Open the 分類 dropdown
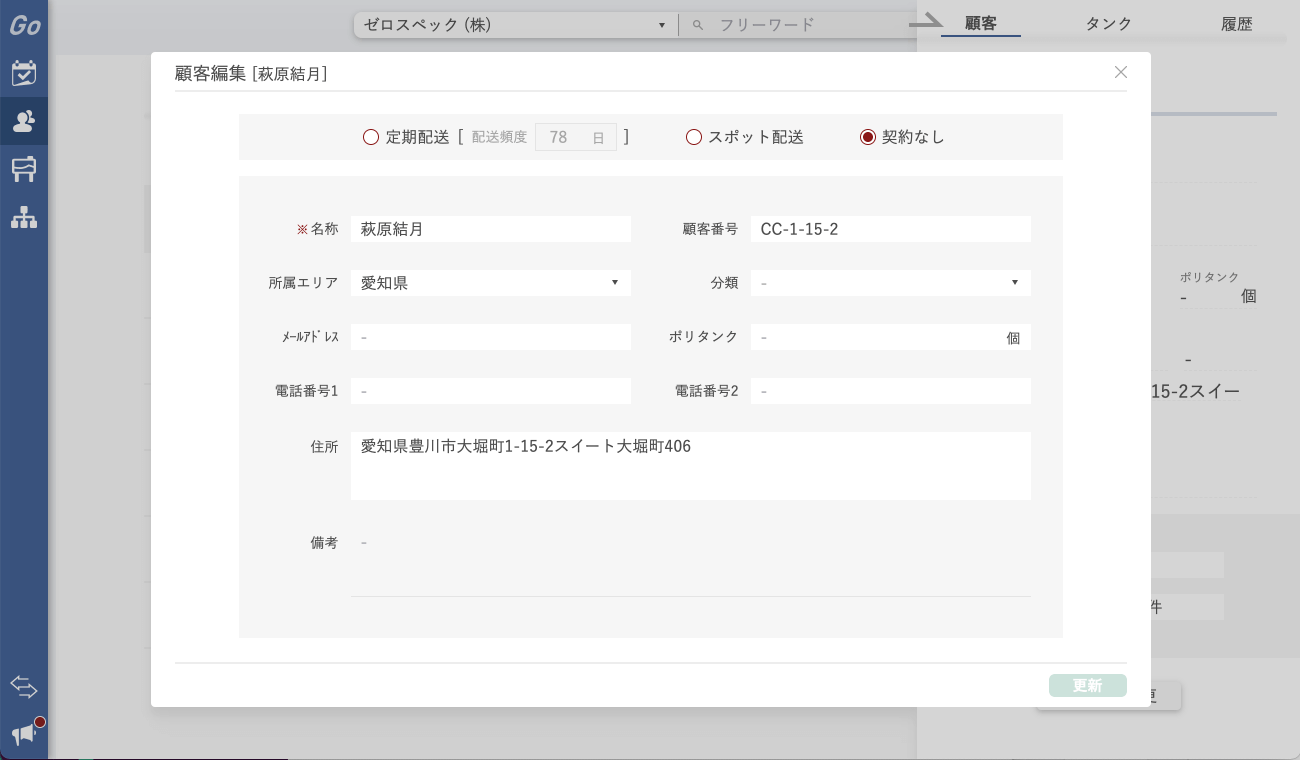 coord(891,283)
